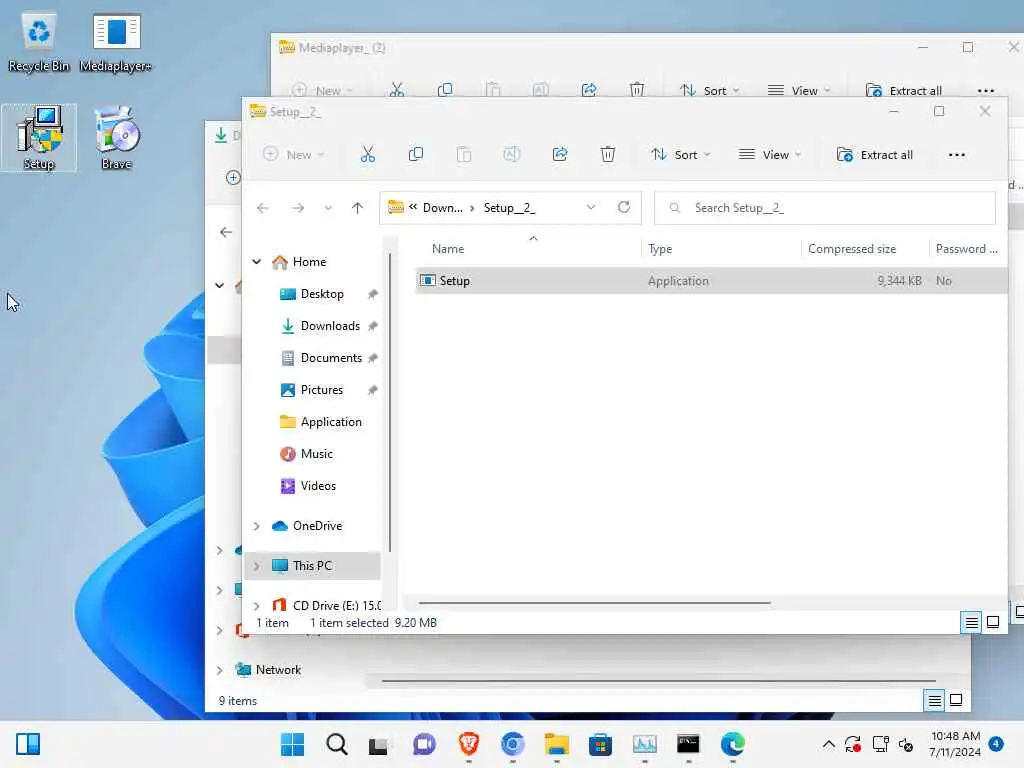Click Extract all in Setup__2_ window
1024x768 pixels.
tap(875, 155)
